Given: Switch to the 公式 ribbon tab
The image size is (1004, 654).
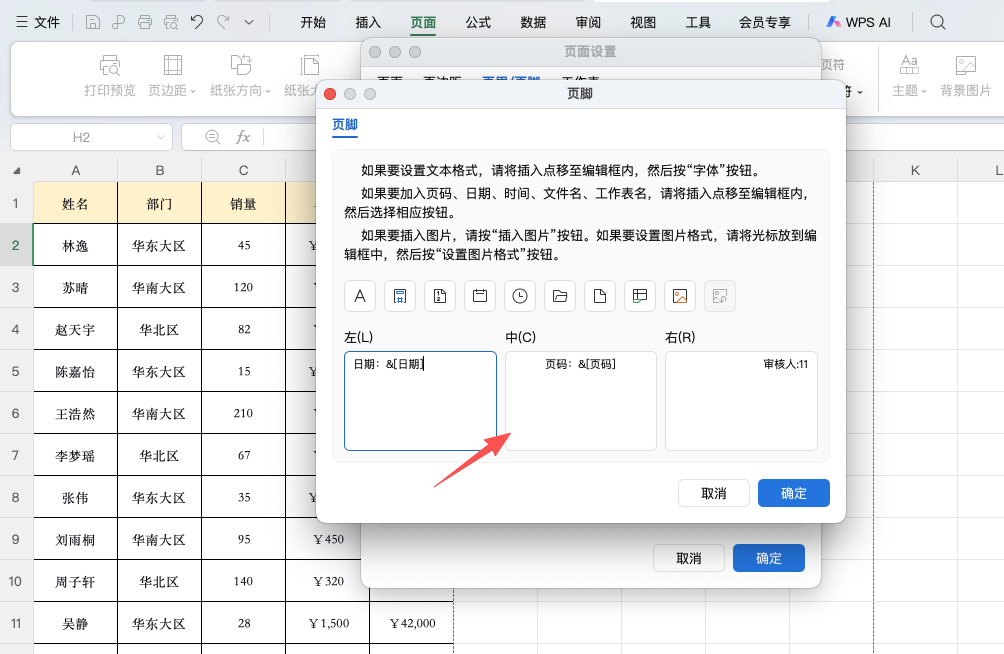Looking at the screenshot, I should (478, 22).
